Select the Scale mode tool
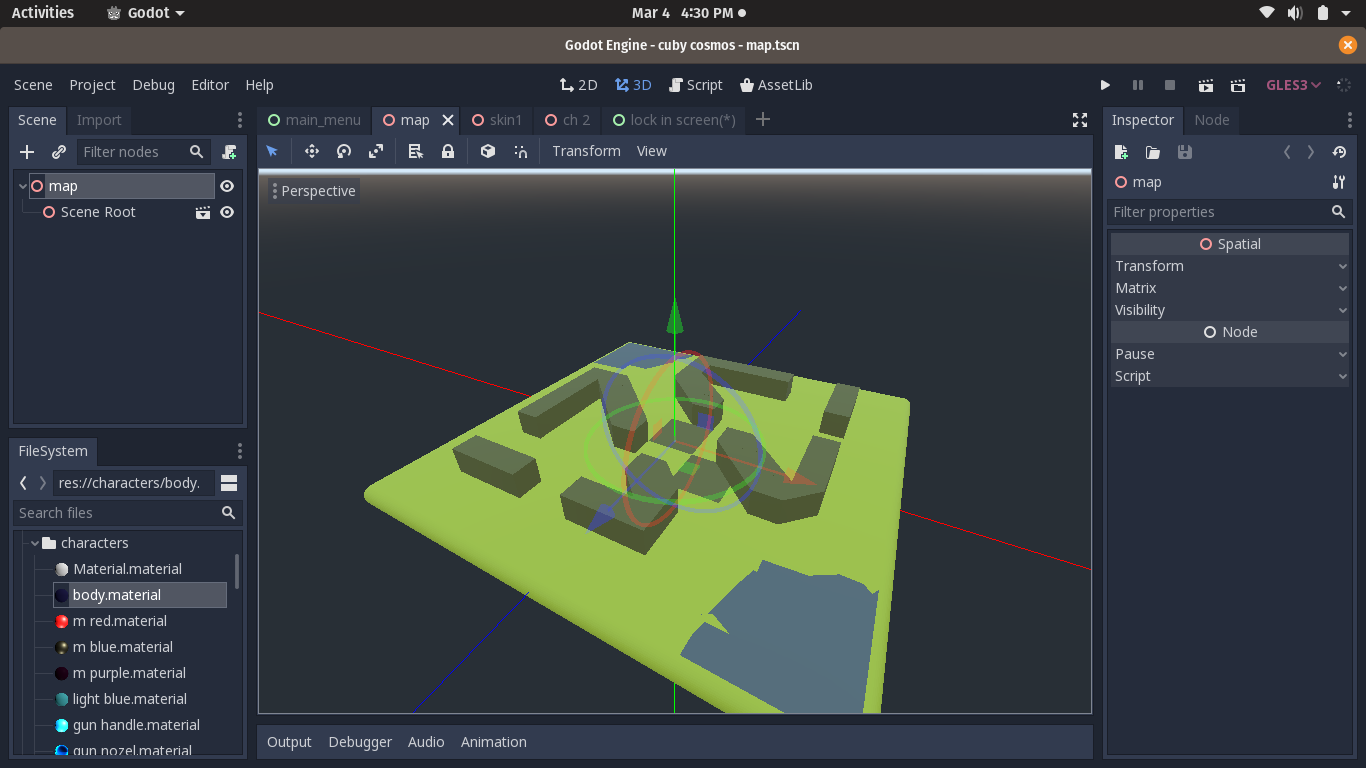 tap(376, 151)
